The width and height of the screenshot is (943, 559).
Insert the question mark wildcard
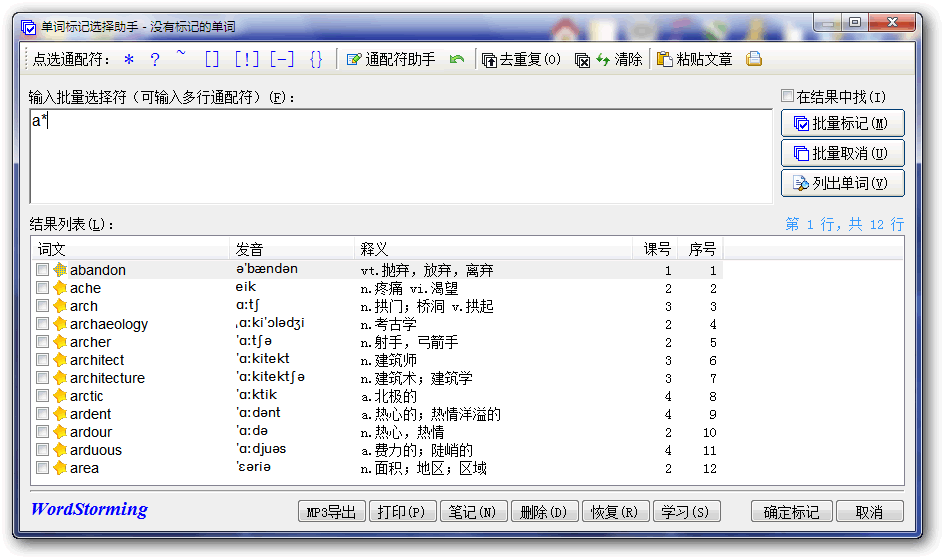[155, 60]
